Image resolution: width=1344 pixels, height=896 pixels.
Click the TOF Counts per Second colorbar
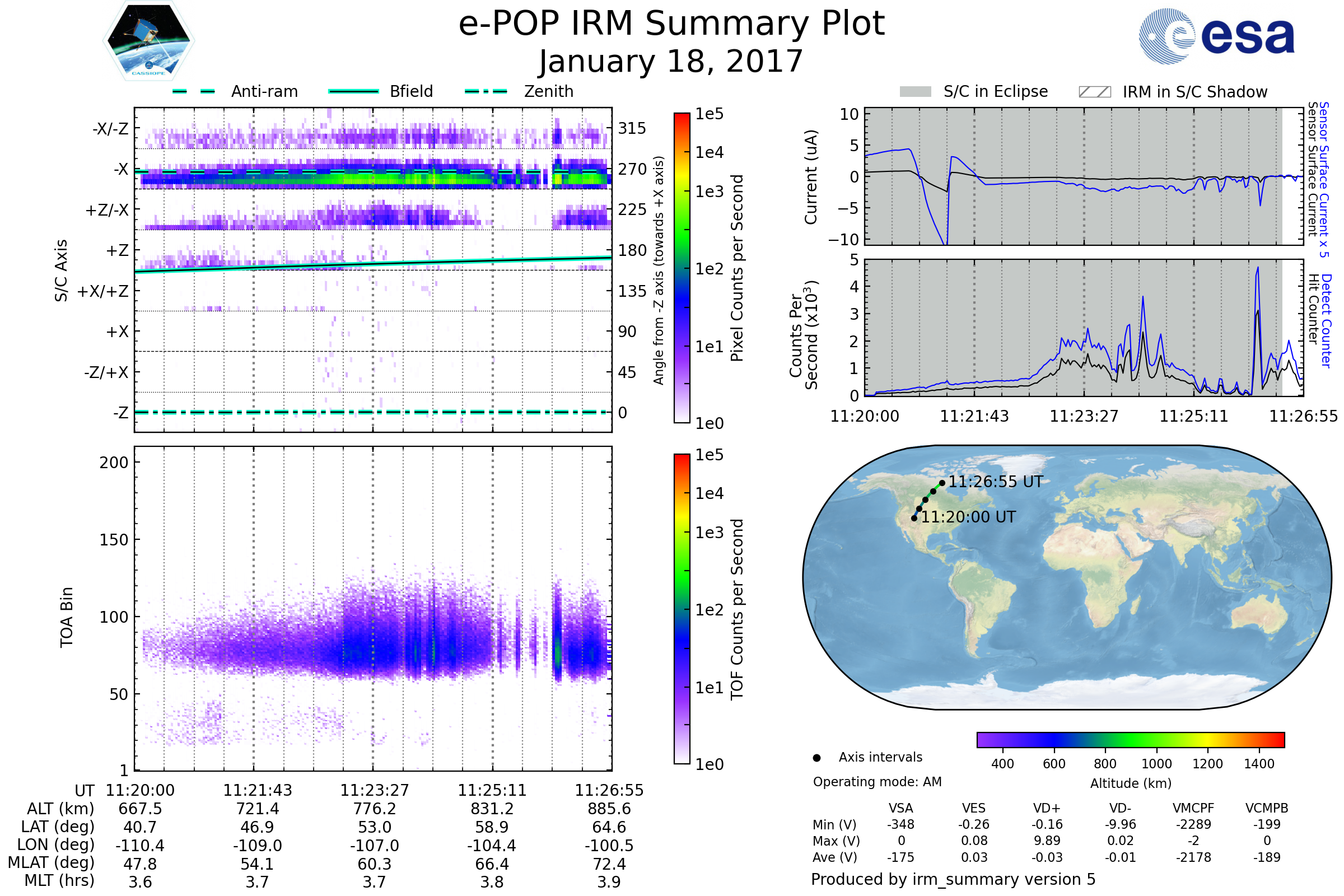682,609
